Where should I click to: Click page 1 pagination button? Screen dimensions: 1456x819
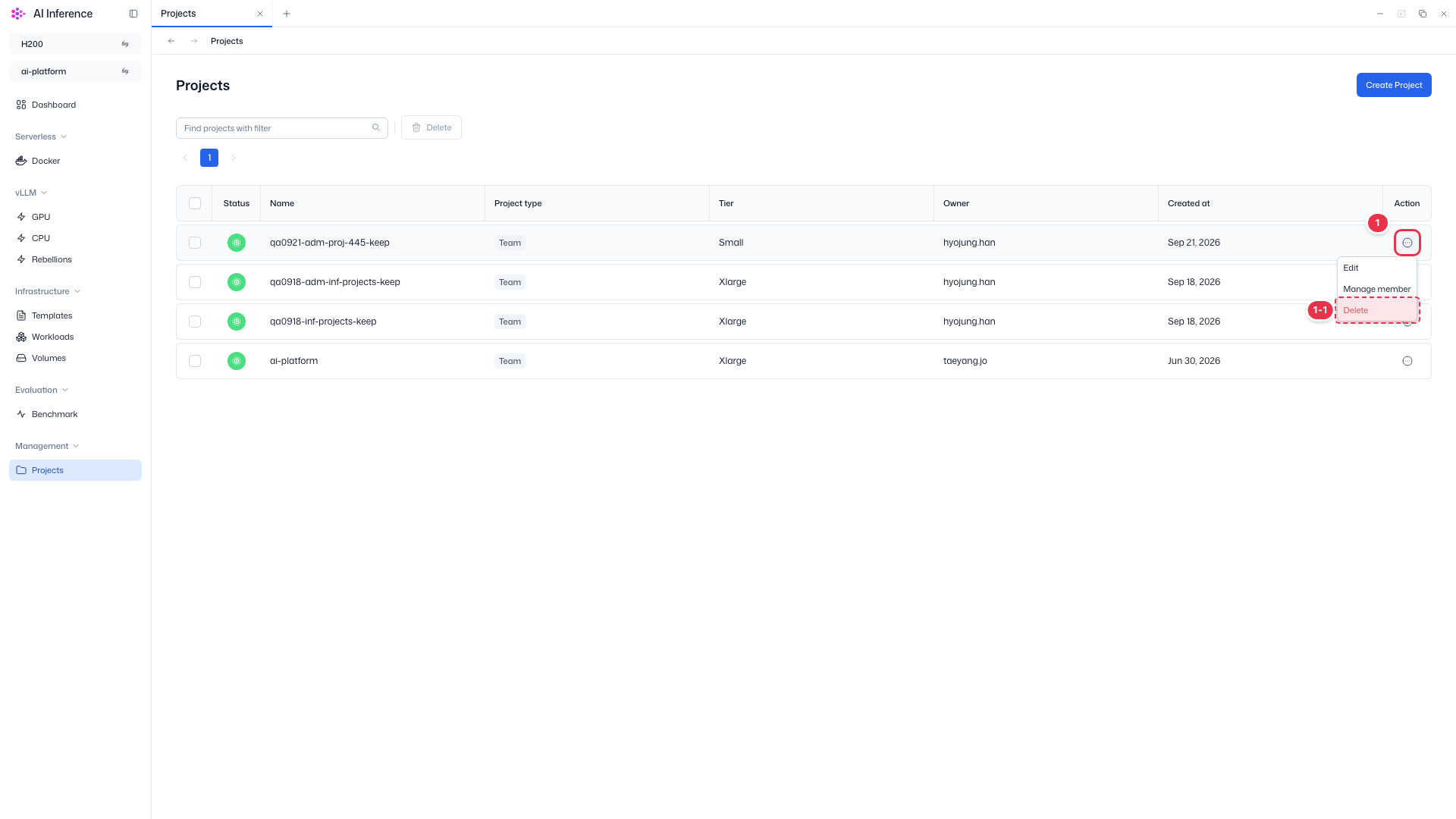click(209, 158)
